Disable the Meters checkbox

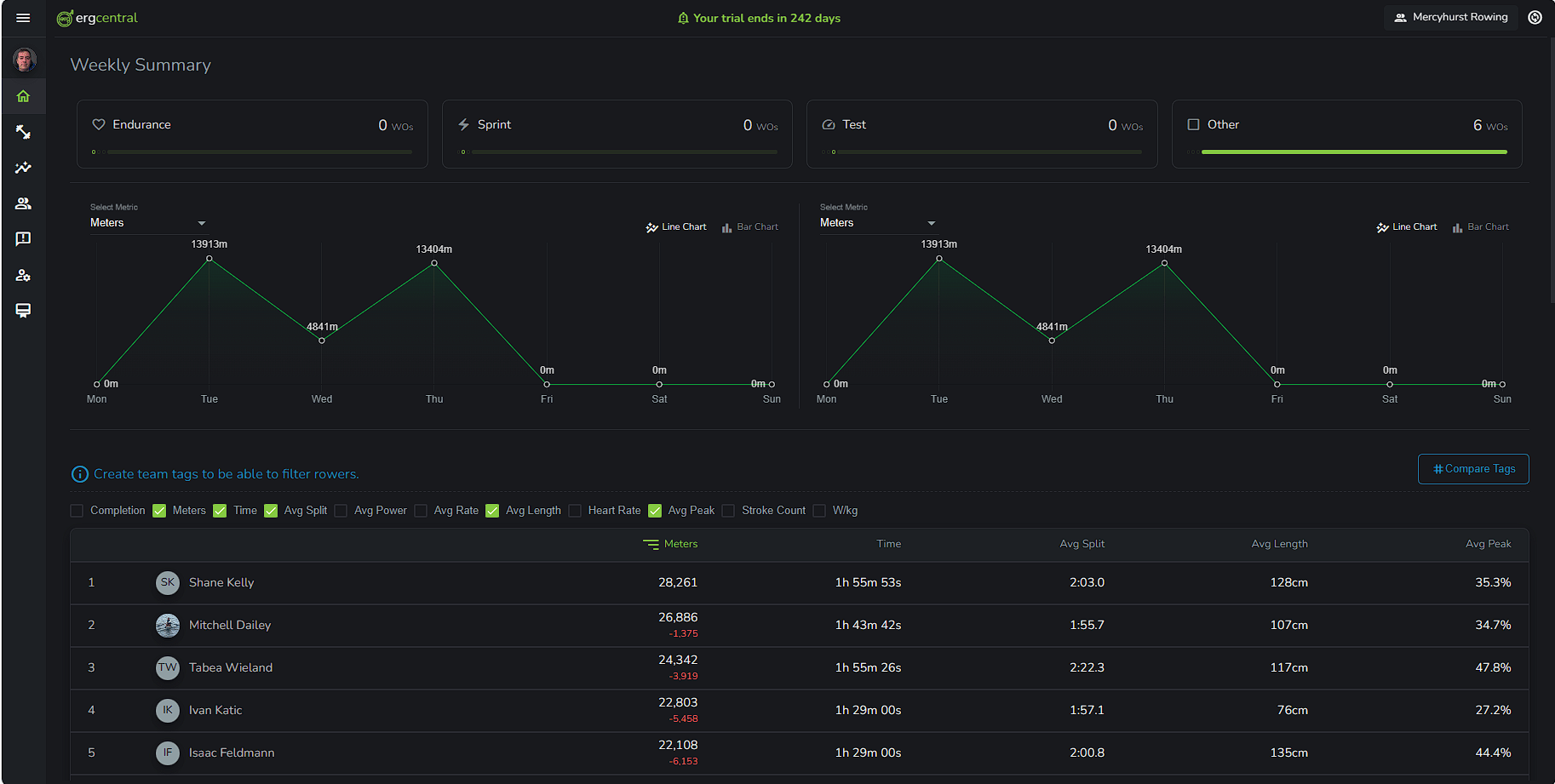[159, 510]
